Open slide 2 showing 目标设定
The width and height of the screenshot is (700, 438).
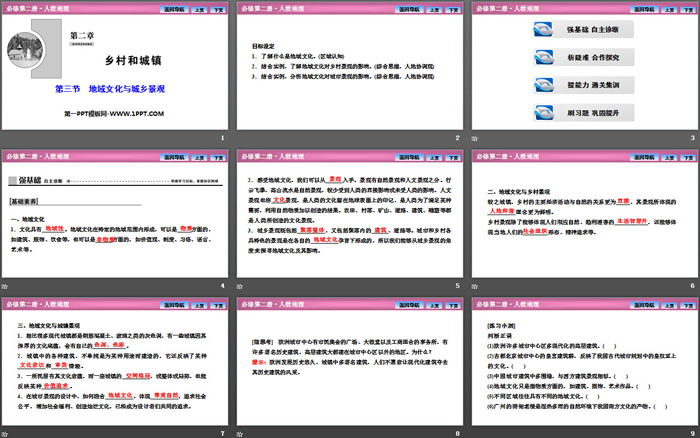point(349,72)
